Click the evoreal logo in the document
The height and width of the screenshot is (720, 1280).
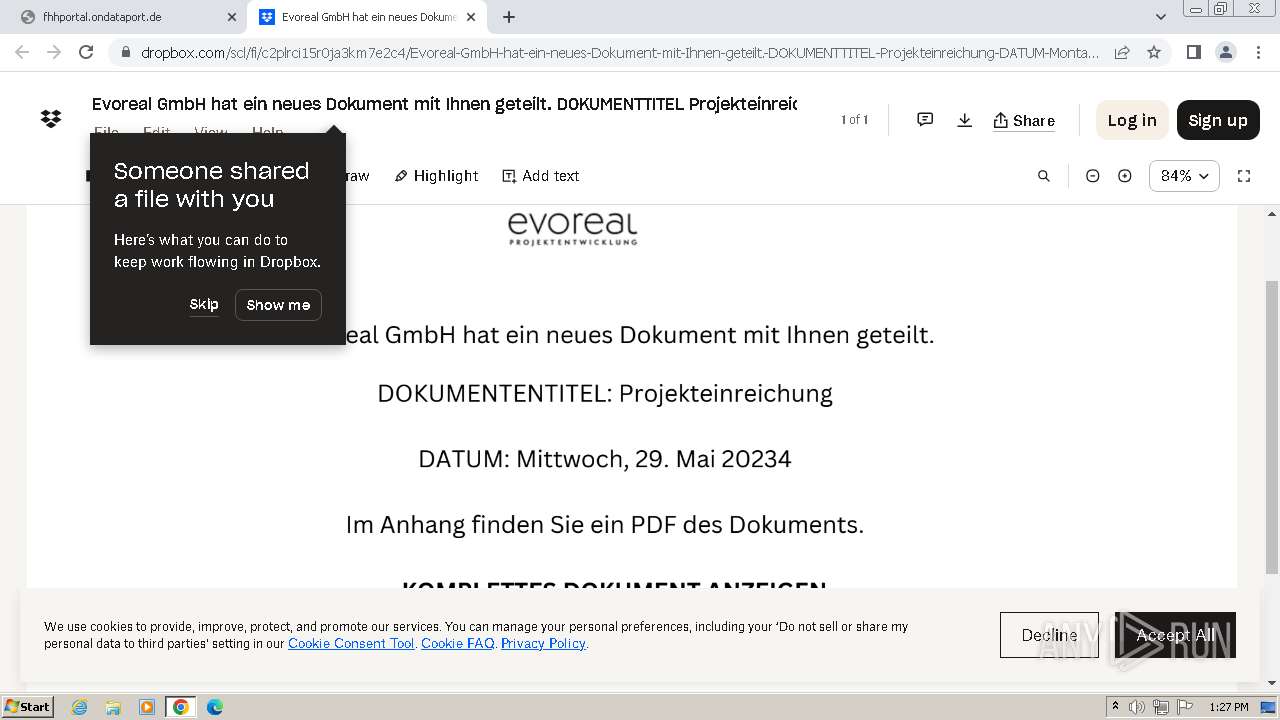point(572,228)
